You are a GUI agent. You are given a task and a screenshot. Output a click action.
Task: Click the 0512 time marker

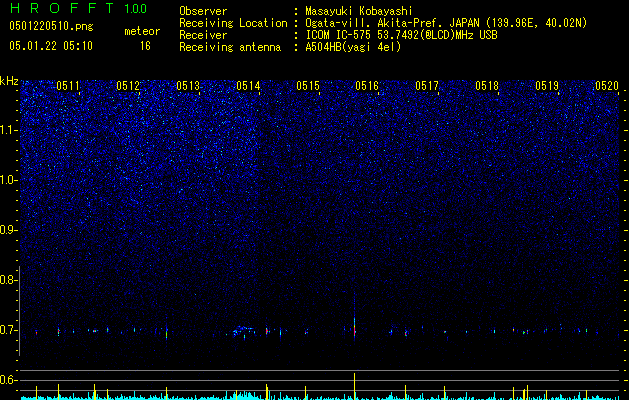(x=128, y=86)
